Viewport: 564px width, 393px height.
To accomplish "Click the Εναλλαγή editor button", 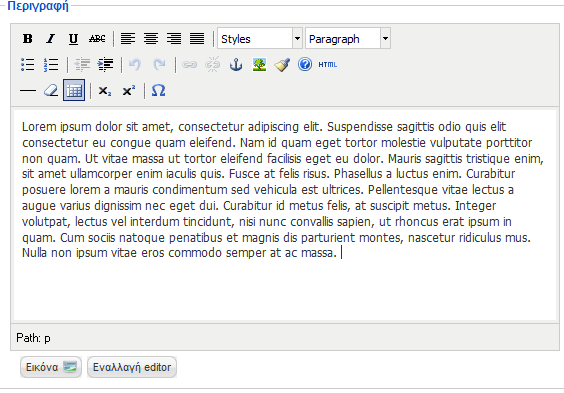I will (x=132, y=367).
